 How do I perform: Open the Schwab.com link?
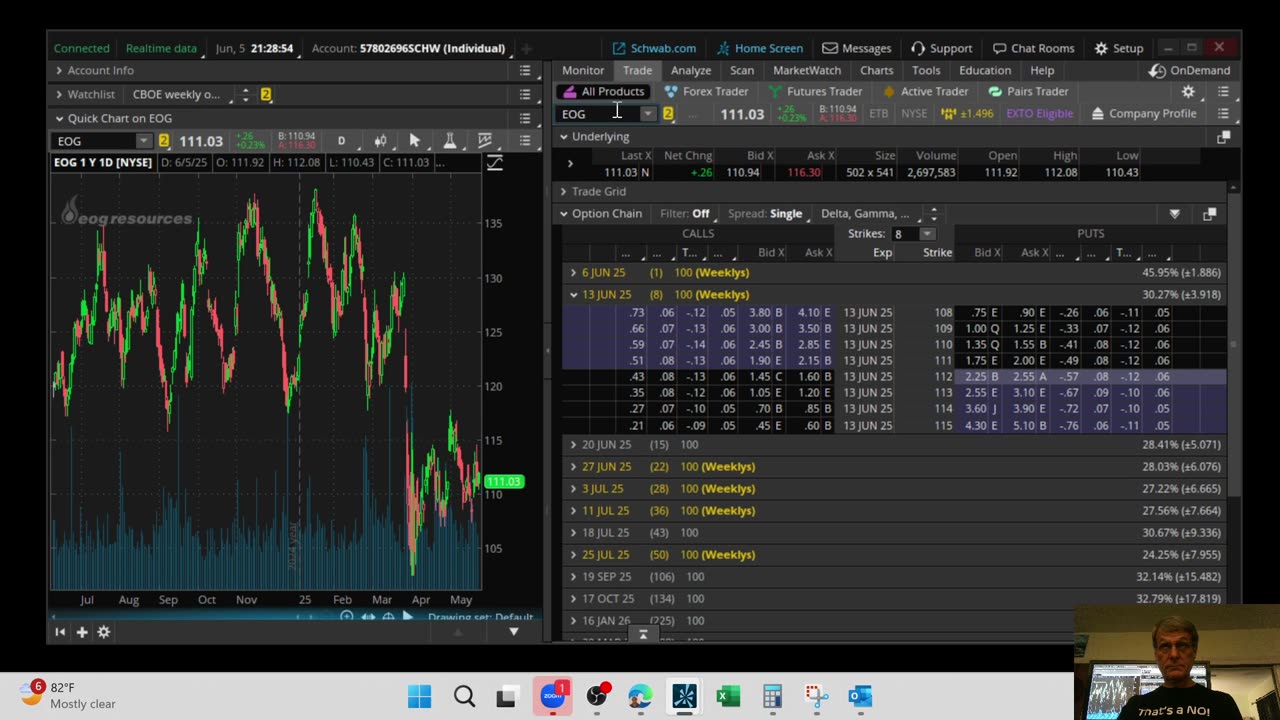654,48
